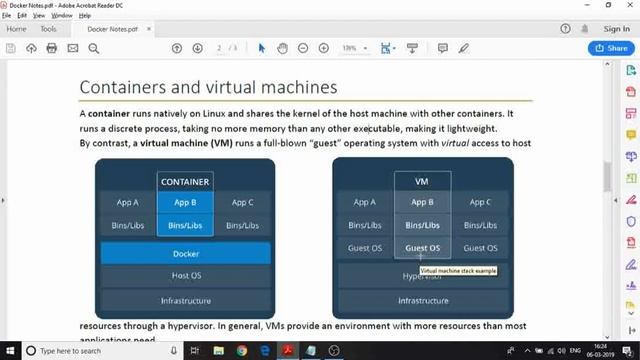Open Edit PDF tool in sidebar
The width and height of the screenshot is (640, 360).
coord(631,113)
